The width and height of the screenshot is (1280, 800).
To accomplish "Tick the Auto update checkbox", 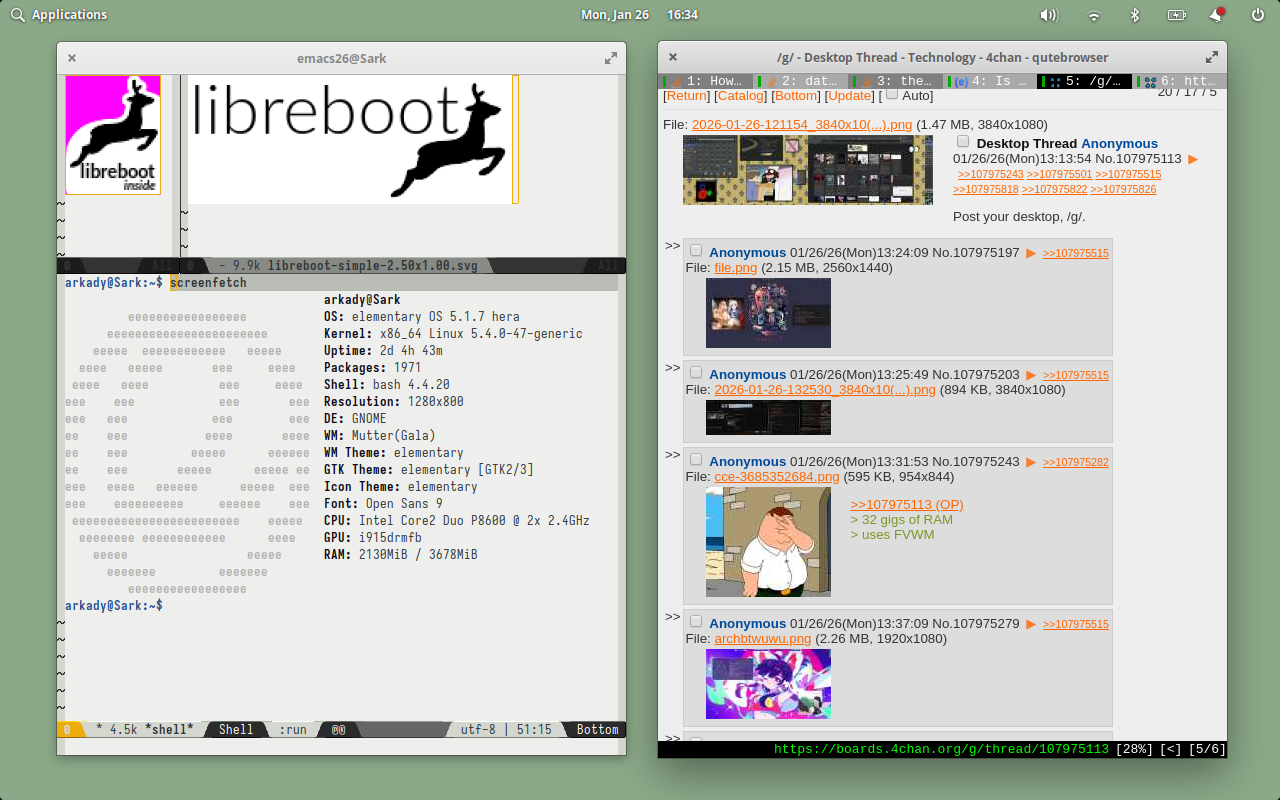I will (892, 94).
